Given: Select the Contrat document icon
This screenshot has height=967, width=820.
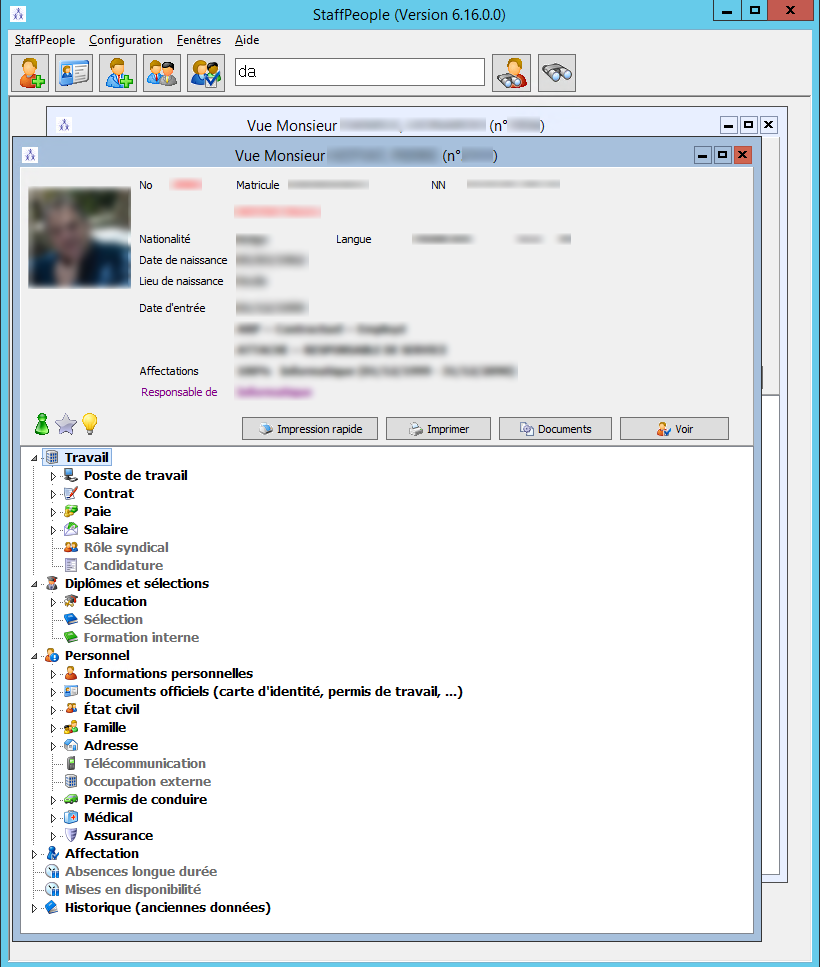Looking at the screenshot, I should pos(71,493).
